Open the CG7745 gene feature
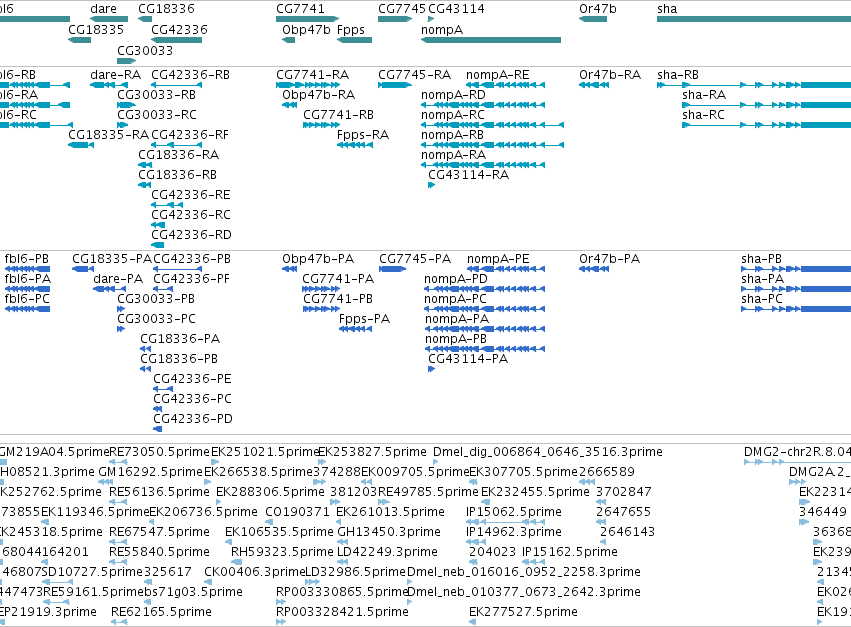This screenshot has width=851, height=627. point(395,19)
